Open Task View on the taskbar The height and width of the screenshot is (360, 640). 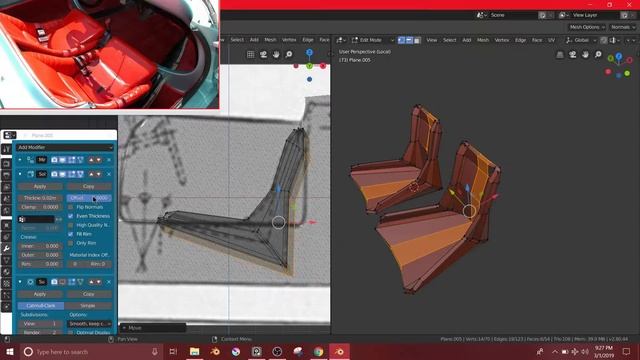(x=173, y=351)
